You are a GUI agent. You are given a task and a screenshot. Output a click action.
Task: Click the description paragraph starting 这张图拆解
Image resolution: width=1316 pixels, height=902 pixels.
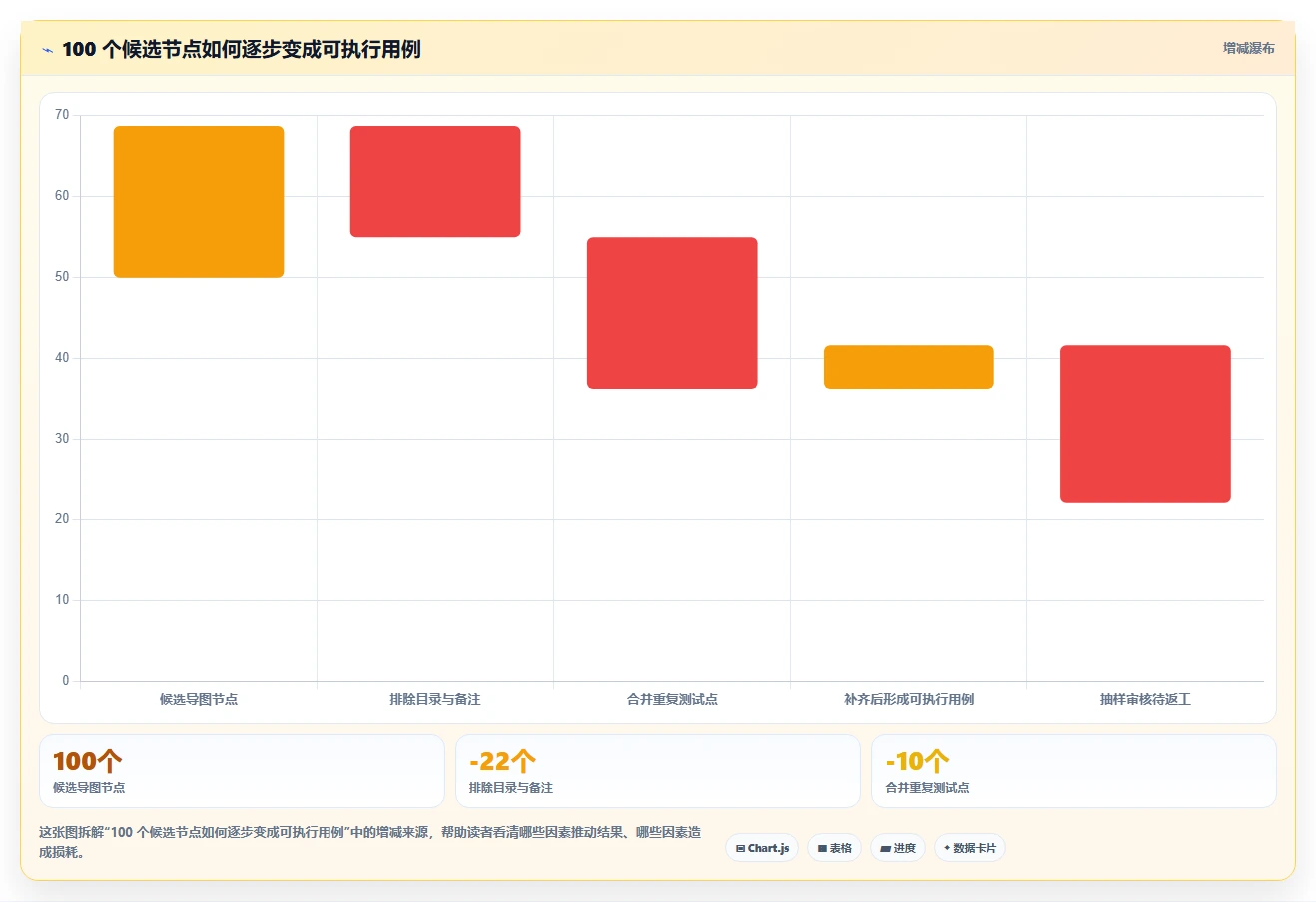coord(370,842)
